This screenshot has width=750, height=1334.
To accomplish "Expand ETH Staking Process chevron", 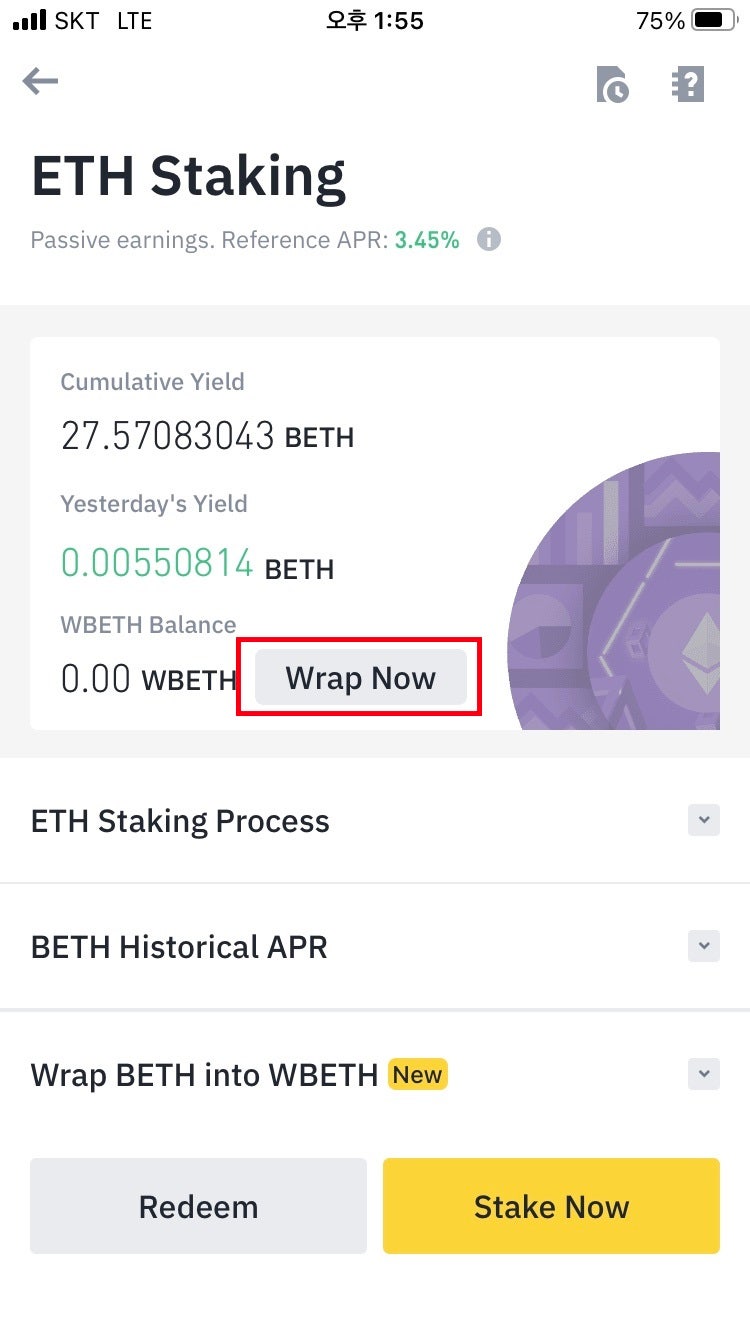I will [704, 820].
